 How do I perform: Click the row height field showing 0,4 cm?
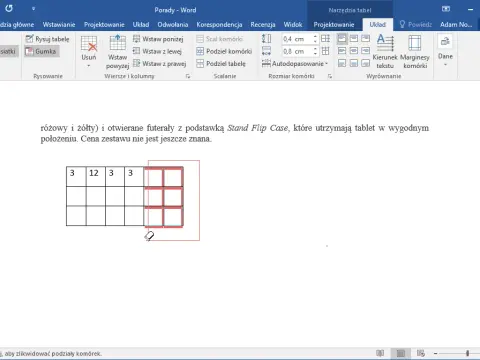[296, 39]
